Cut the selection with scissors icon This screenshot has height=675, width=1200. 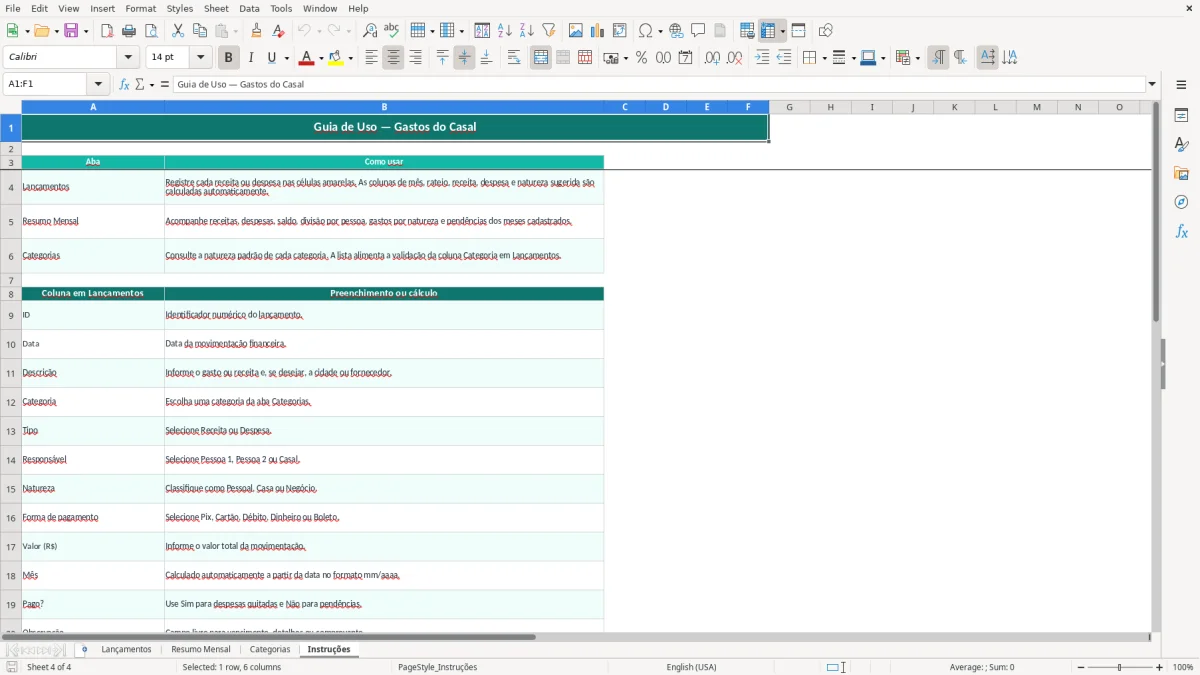(178, 31)
